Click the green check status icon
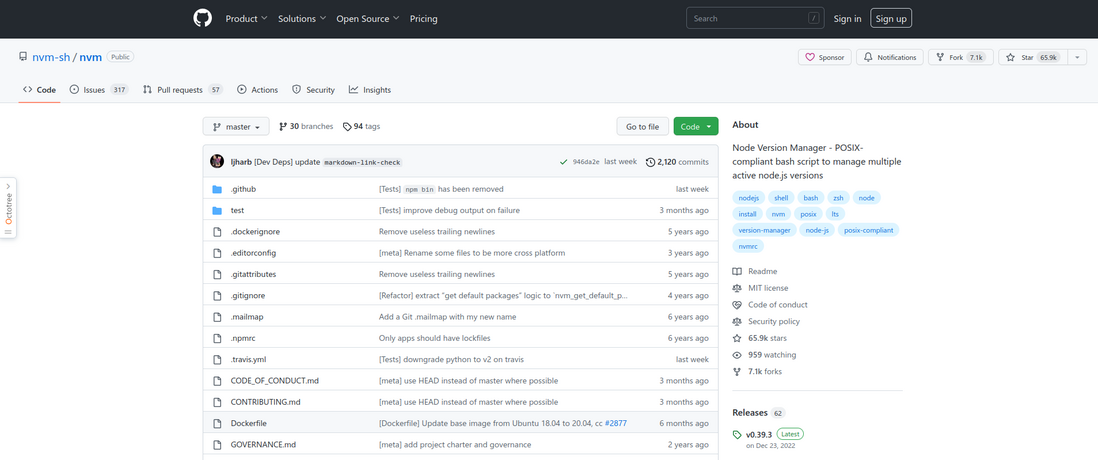The image size is (1098, 460). (x=564, y=161)
